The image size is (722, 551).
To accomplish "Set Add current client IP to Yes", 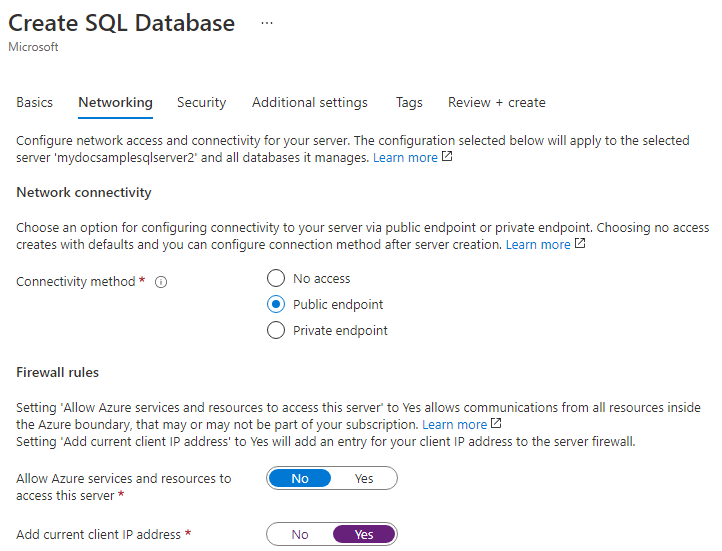I will [x=364, y=535].
